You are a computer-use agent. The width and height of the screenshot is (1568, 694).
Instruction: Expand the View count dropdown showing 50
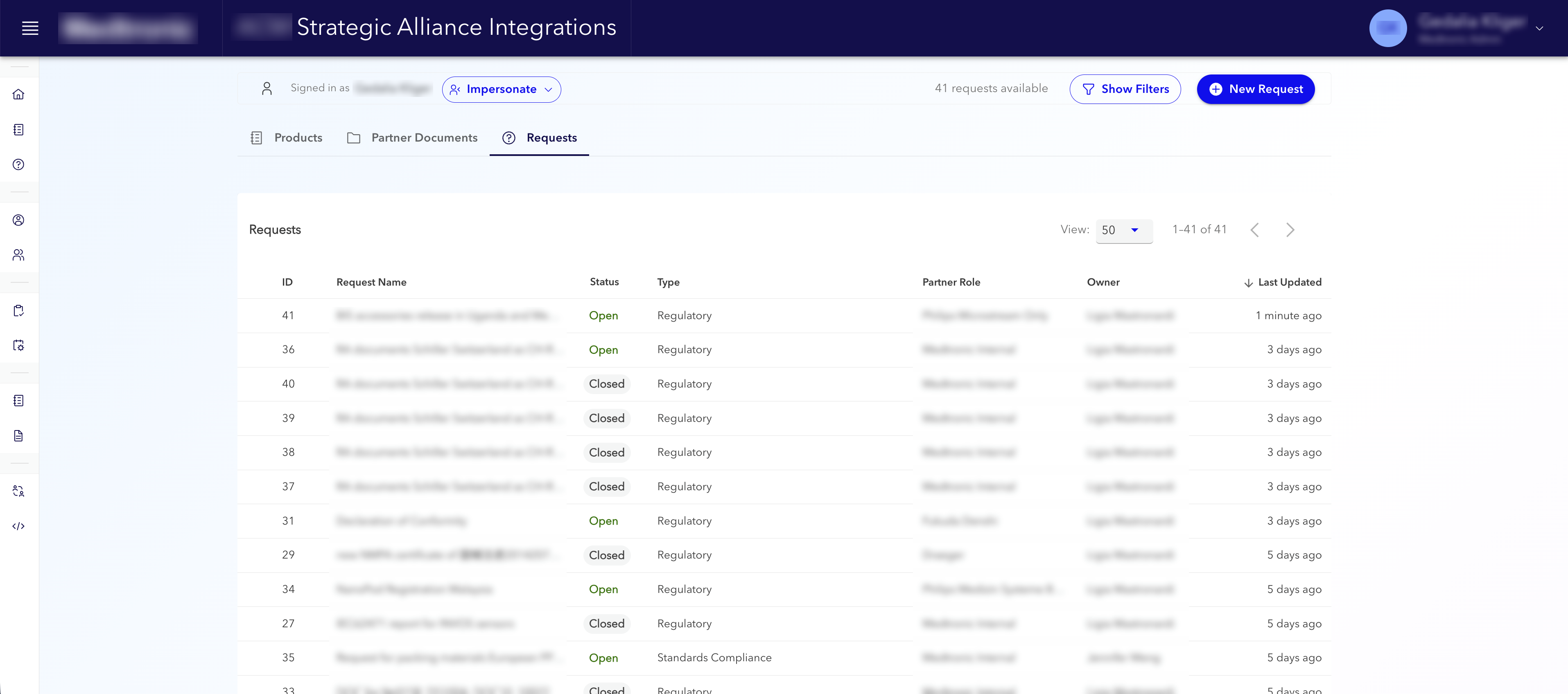pyautogui.click(x=1124, y=231)
